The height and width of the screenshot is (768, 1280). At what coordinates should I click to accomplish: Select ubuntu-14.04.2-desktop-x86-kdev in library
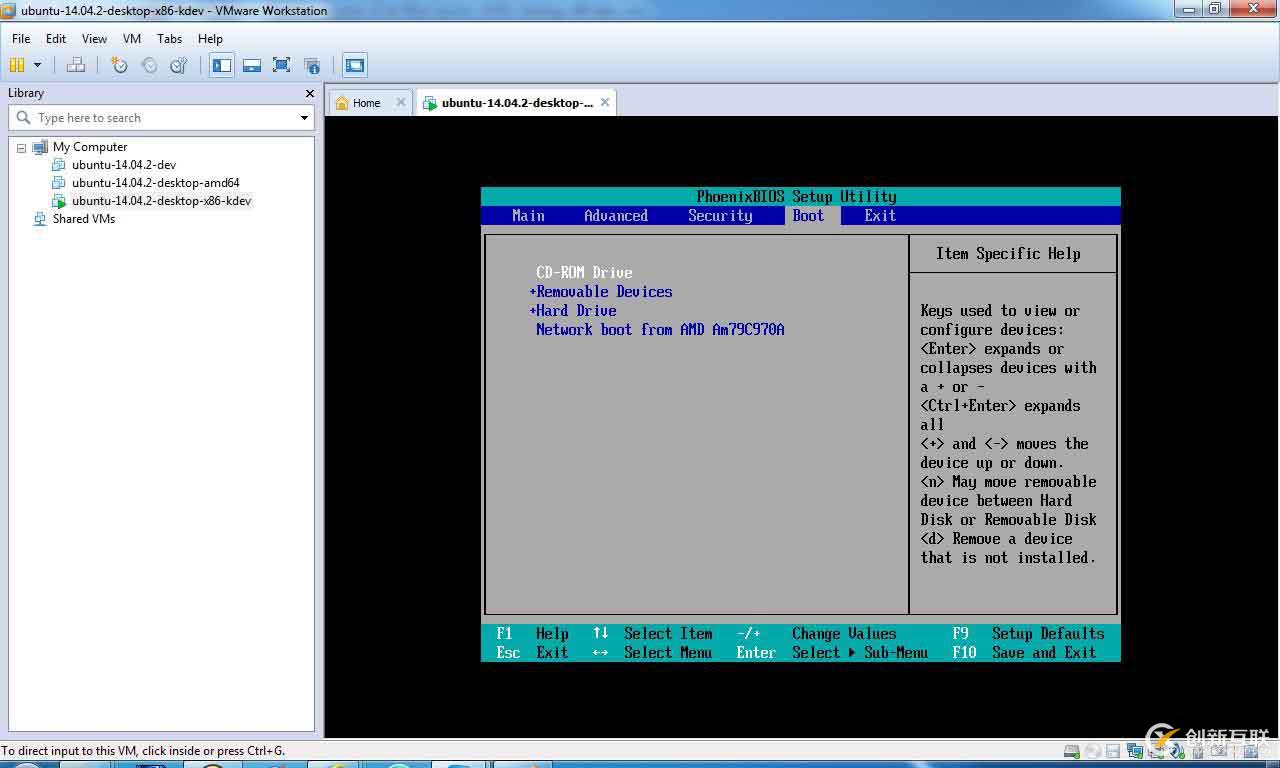click(x=162, y=201)
